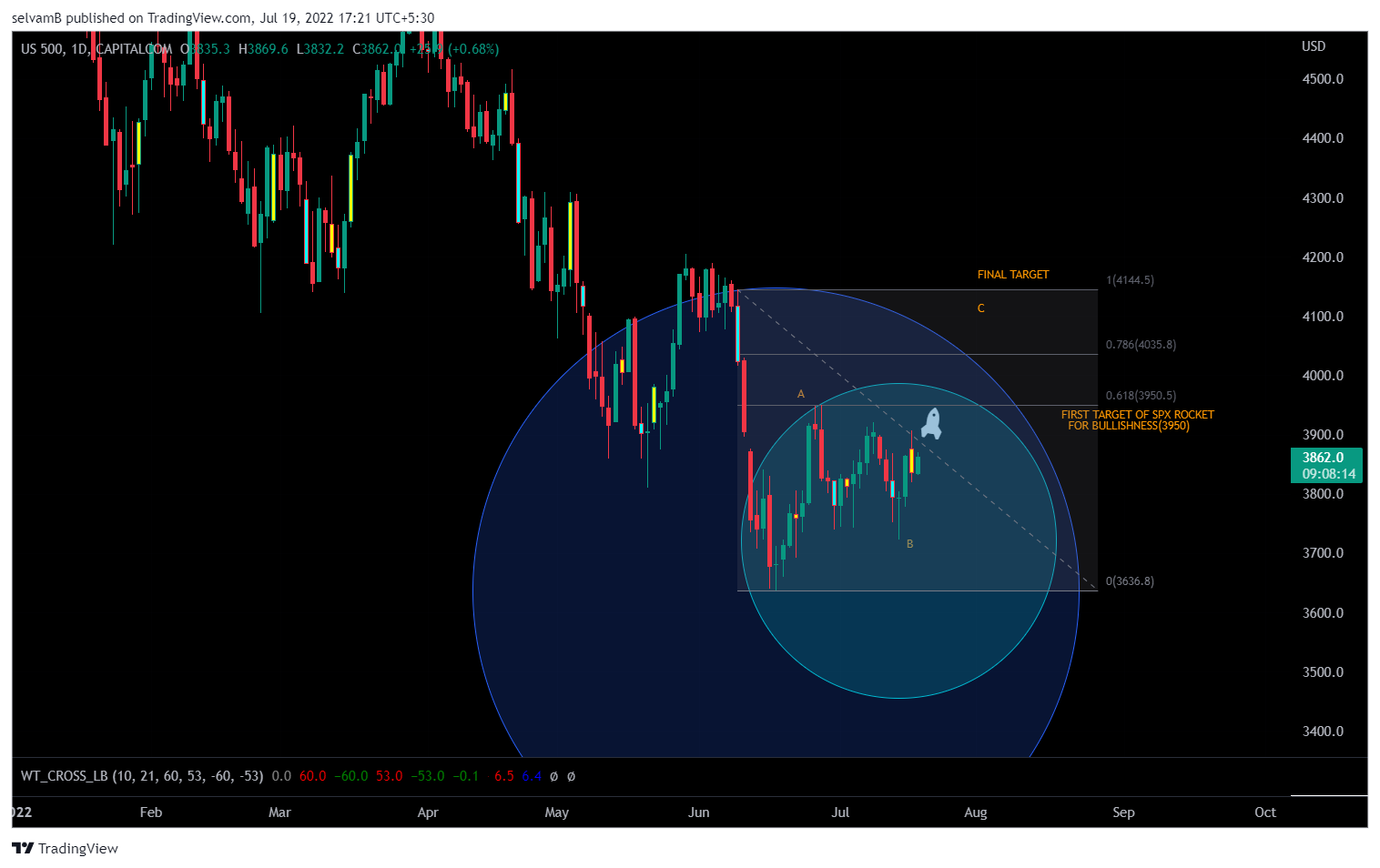The image size is (1380, 868).
Task: Click wave label A on the chart
Action: coord(801,394)
